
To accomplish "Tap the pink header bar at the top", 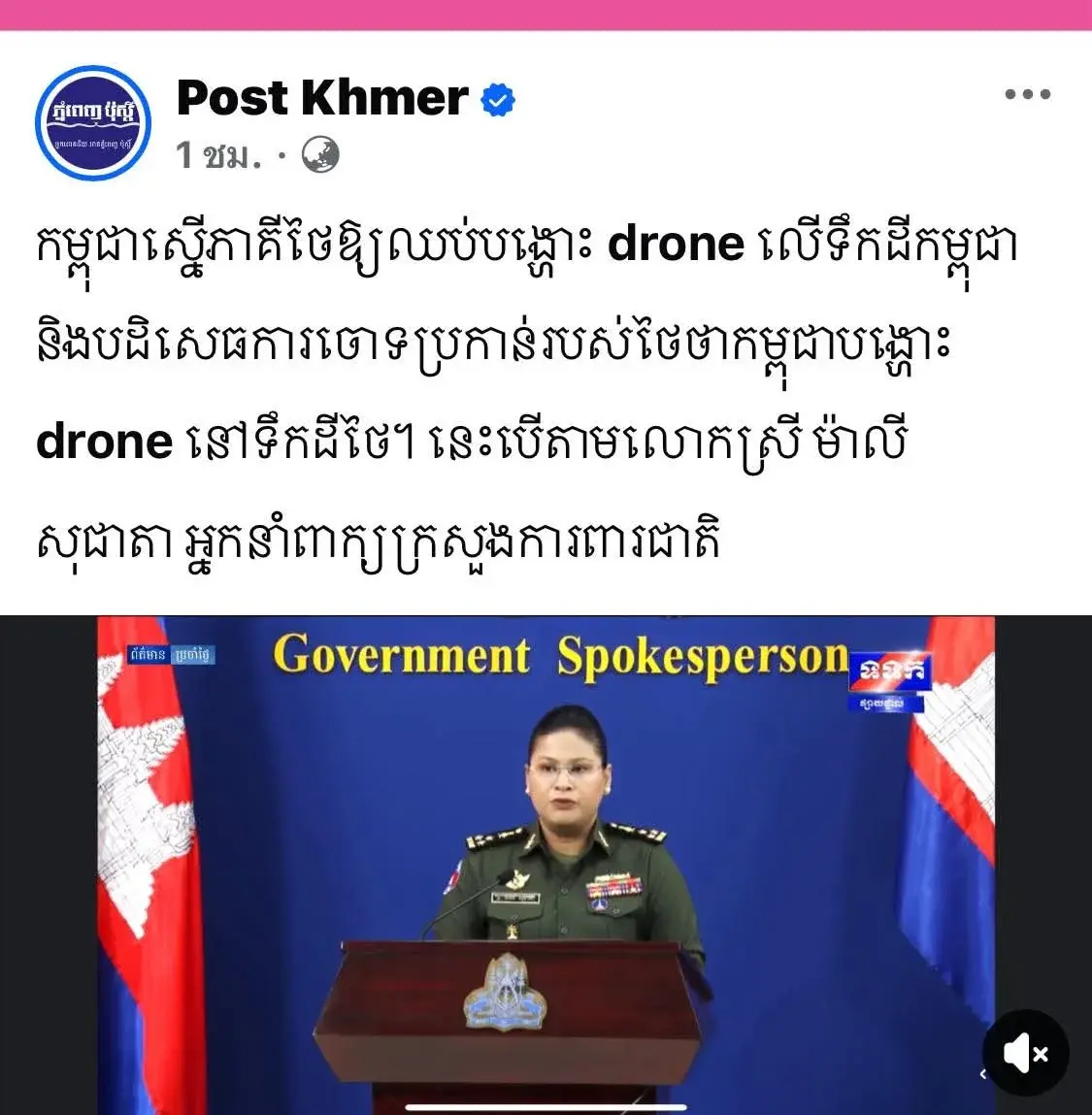I will pos(546,15).
